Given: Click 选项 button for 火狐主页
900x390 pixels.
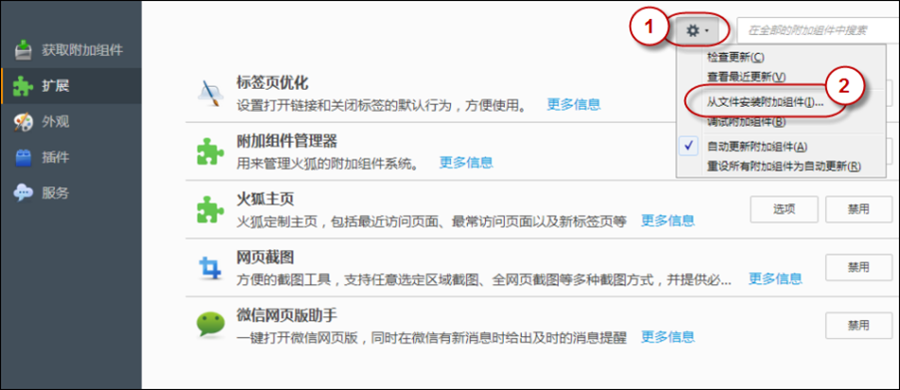Looking at the screenshot, I should pos(784,209).
